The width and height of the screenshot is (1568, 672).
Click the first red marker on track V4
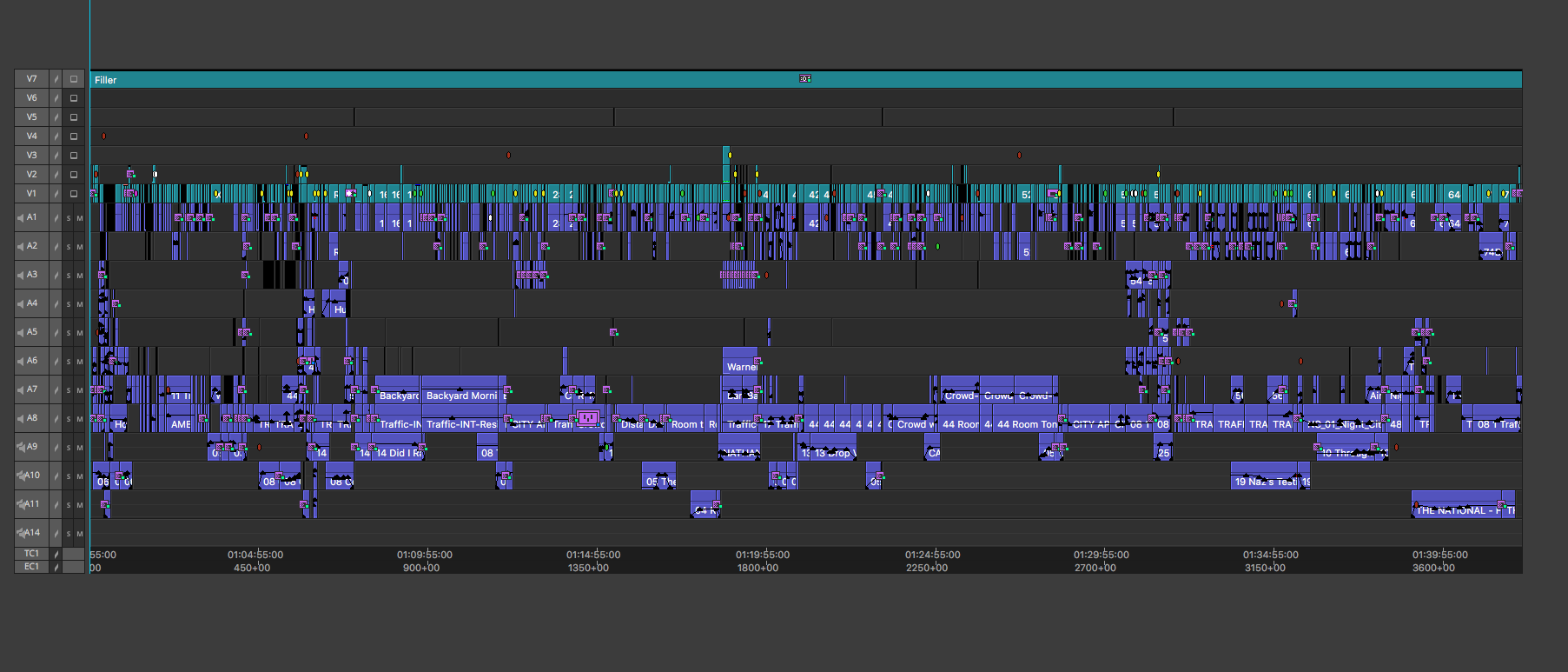click(x=104, y=136)
